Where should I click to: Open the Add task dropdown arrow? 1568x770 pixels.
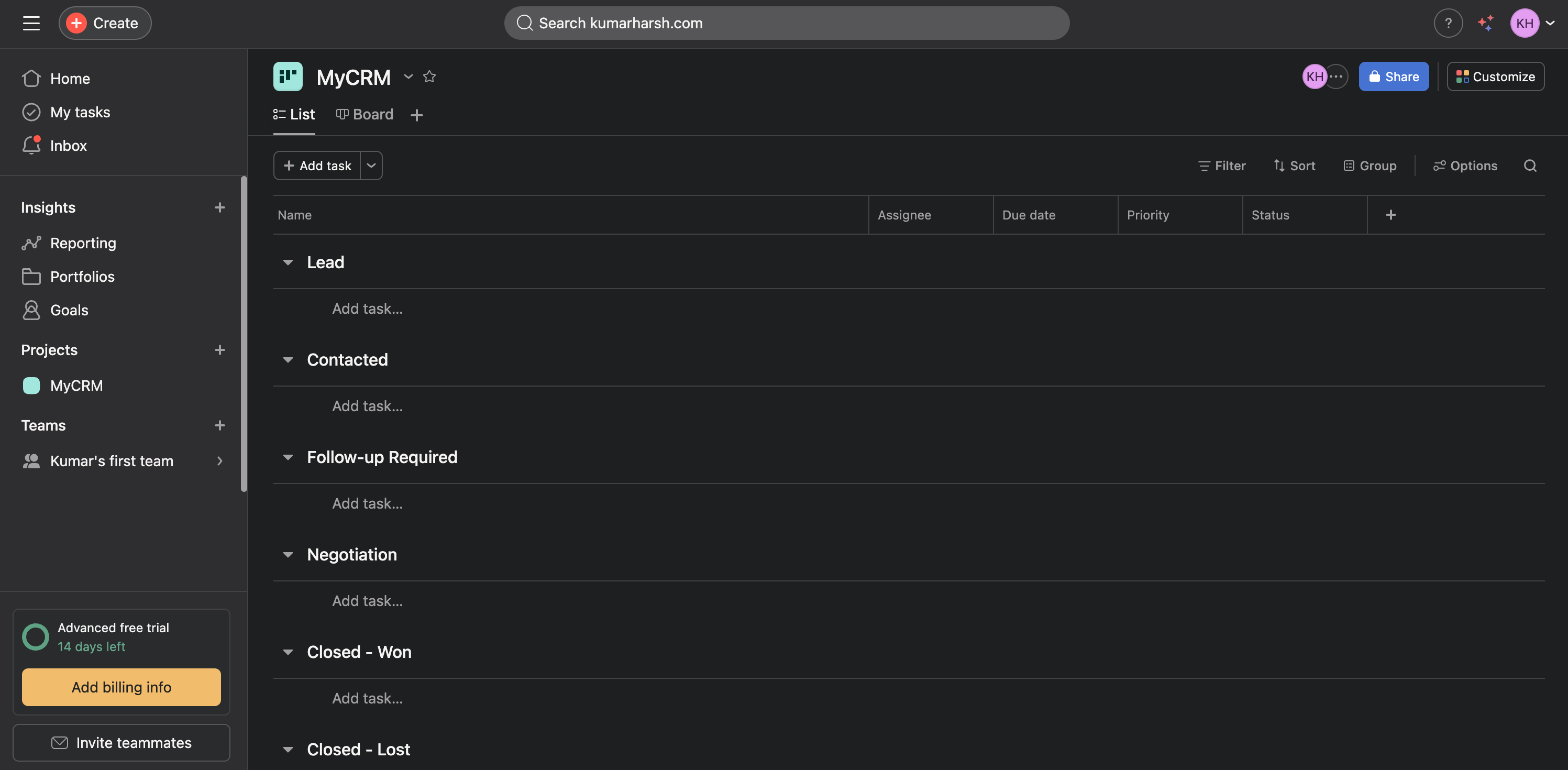coord(371,166)
